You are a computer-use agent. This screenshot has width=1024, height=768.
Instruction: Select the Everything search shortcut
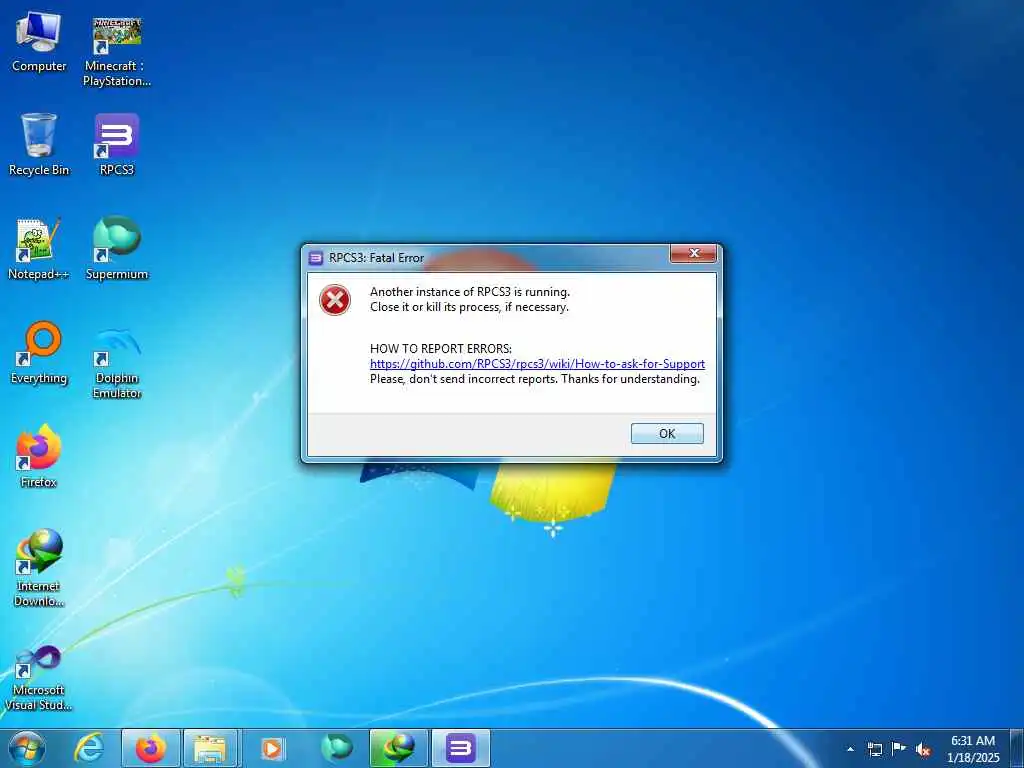coord(39,353)
